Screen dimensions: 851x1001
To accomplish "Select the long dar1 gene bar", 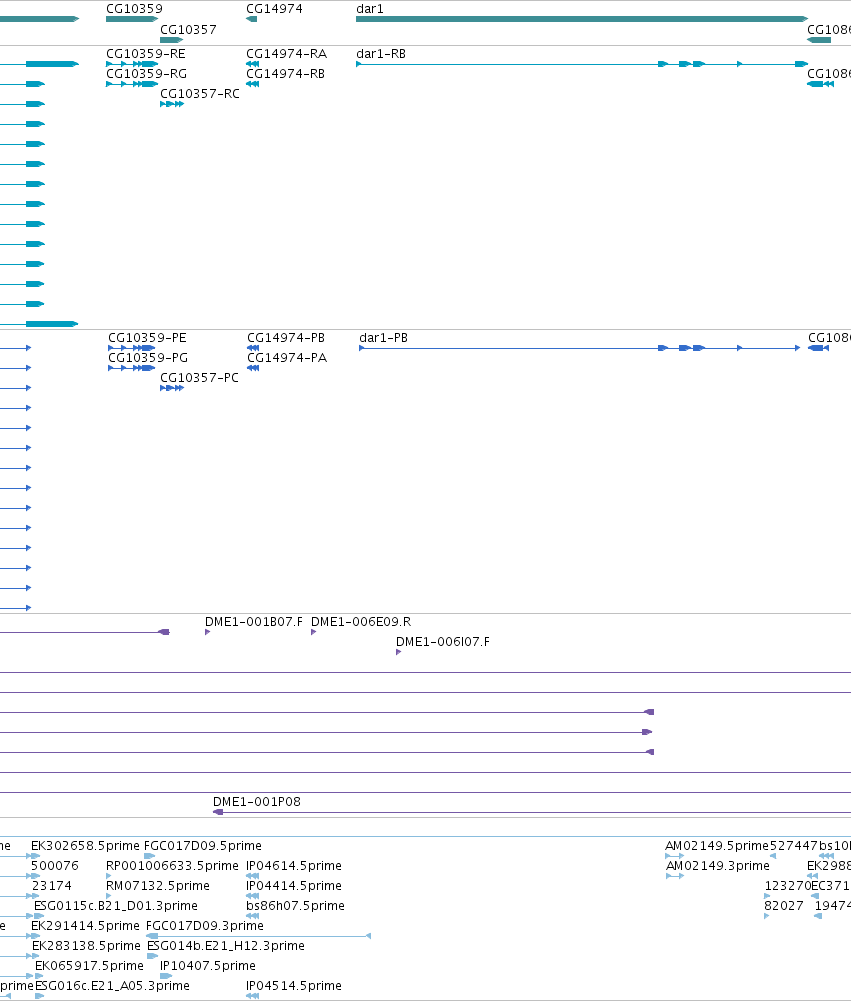I will coord(582,19).
